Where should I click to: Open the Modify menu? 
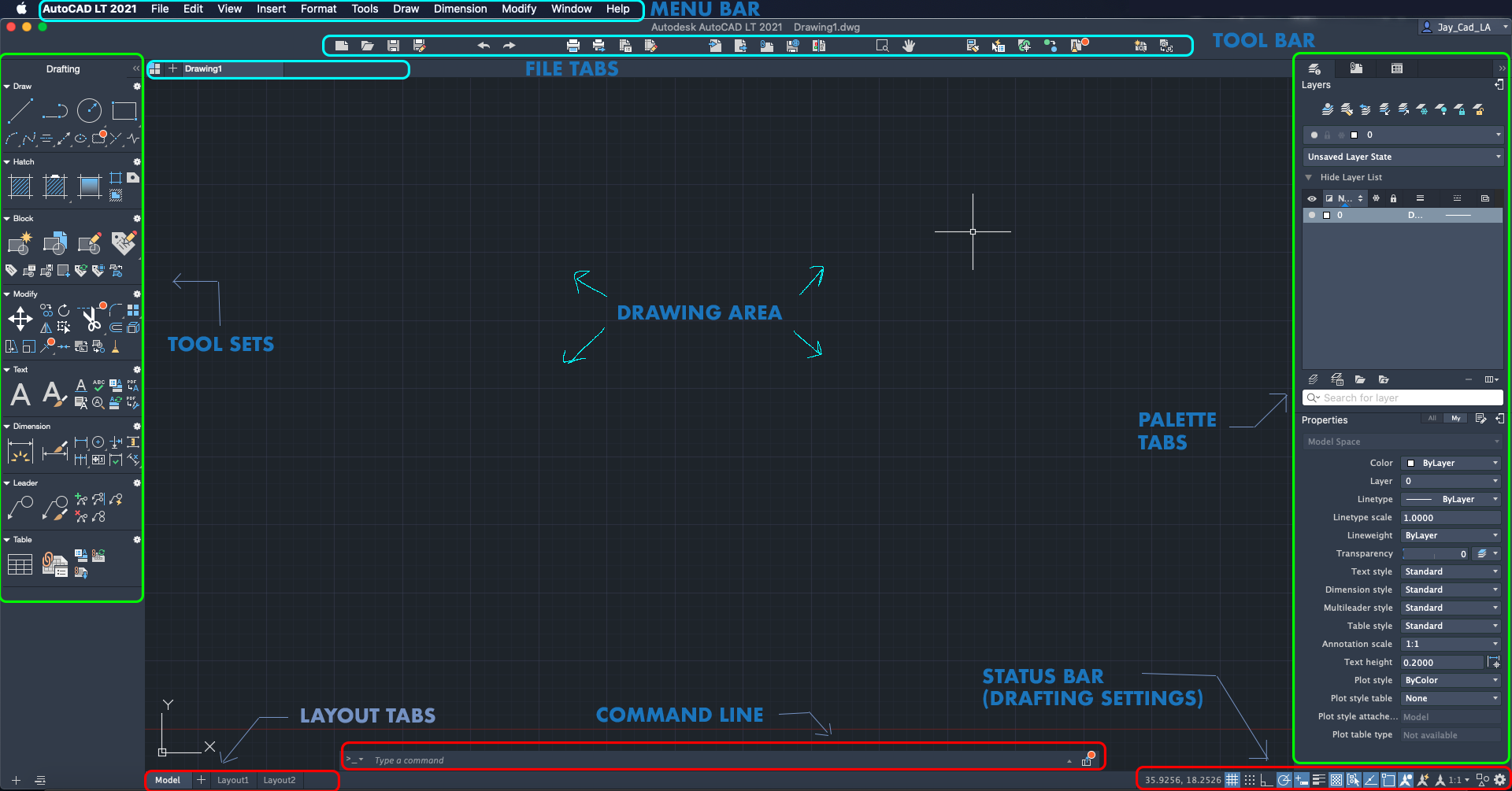click(x=519, y=9)
